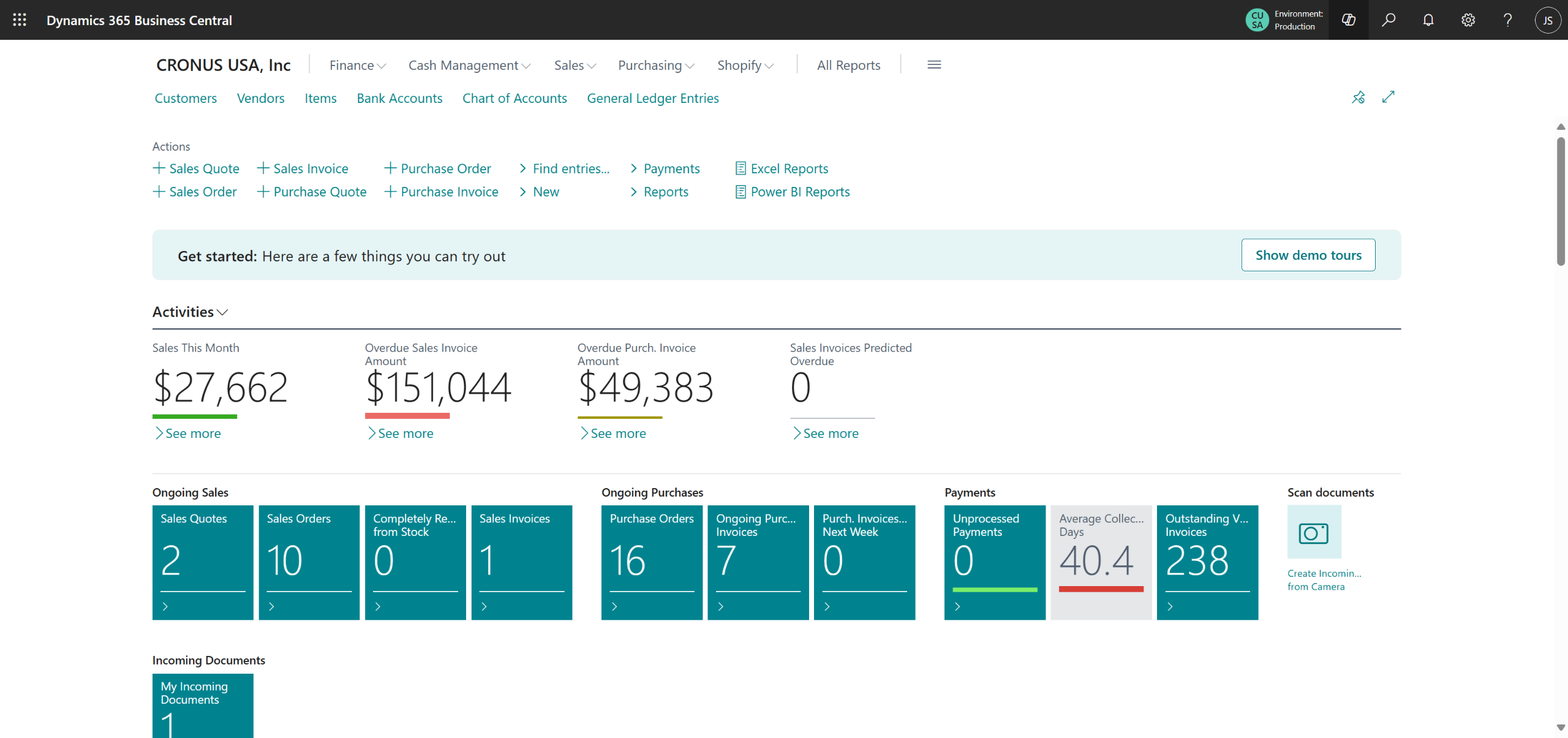1568x738 pixels.
Task: Open the Copilot icon in header
Action: (1348, 20)
